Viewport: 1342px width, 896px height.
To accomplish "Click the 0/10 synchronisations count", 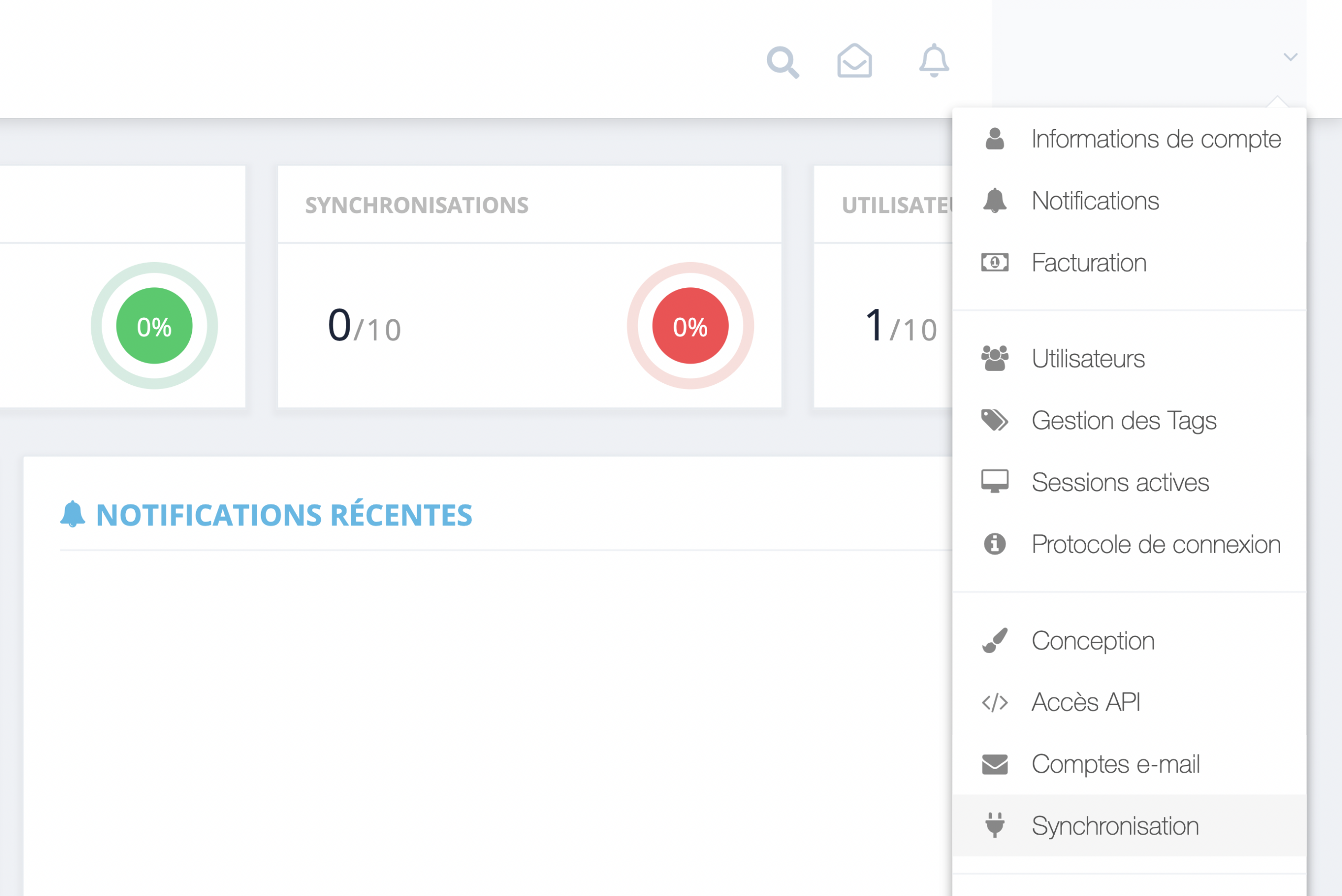I will (x=364, y=326).
